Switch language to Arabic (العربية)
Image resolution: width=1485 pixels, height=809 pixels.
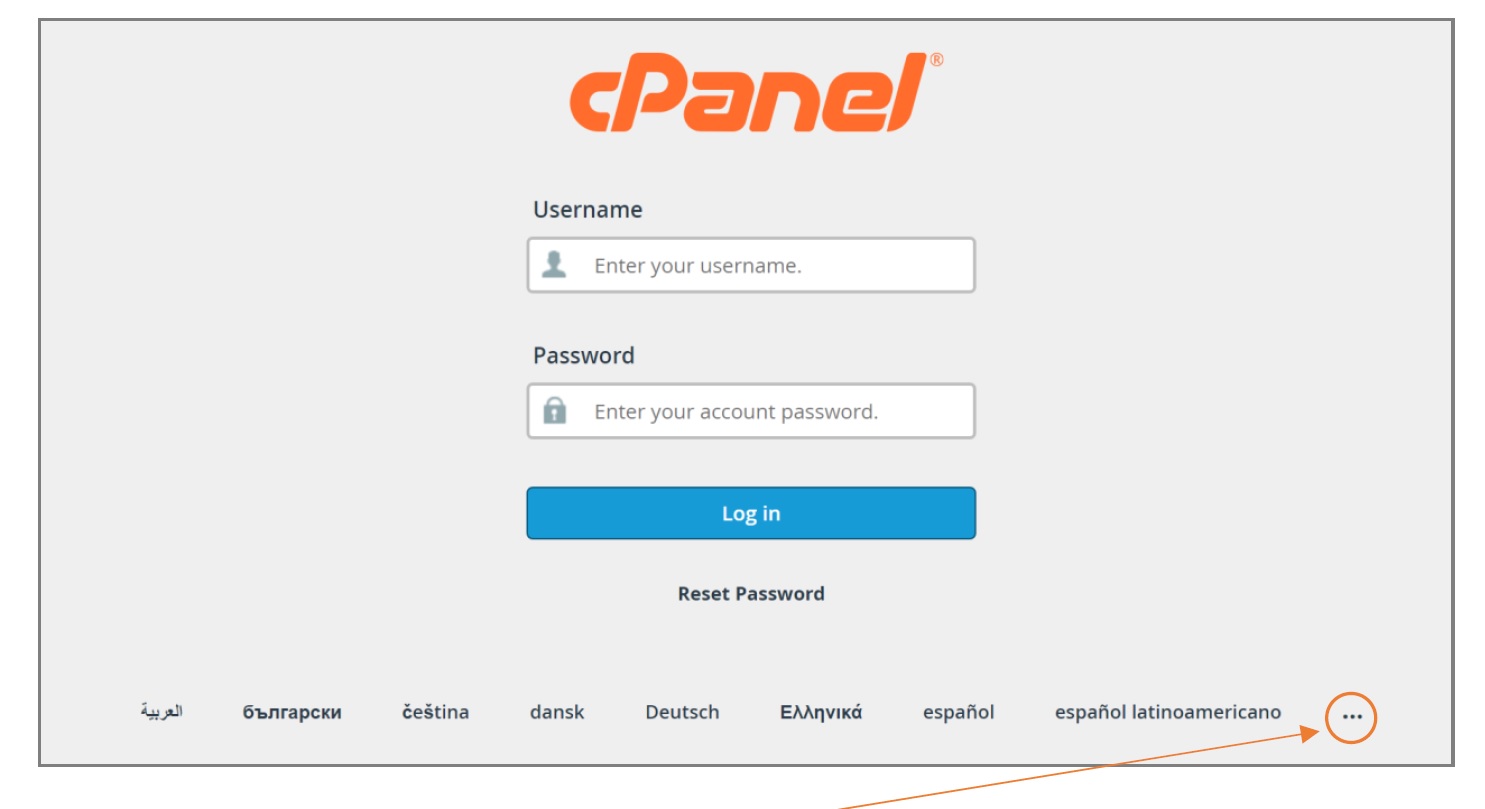tap(161, 712)
